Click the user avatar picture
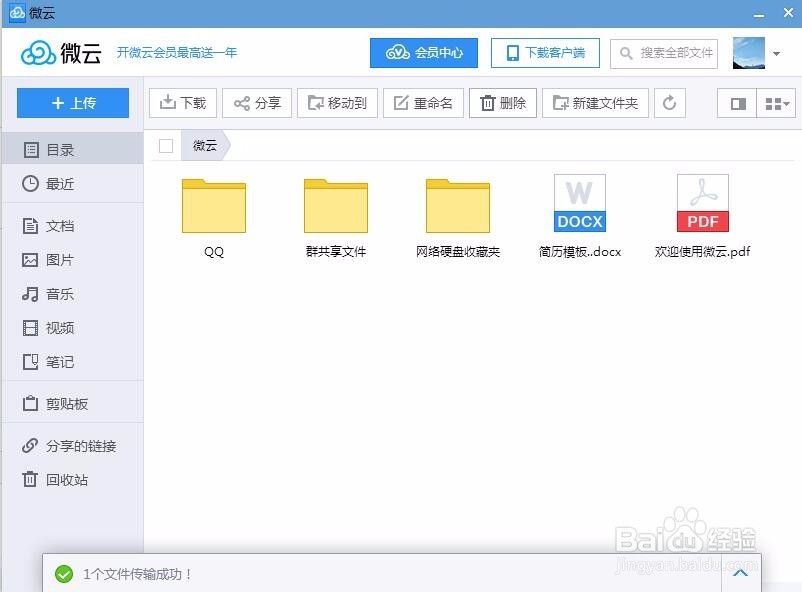 click(x=749, y=53)
